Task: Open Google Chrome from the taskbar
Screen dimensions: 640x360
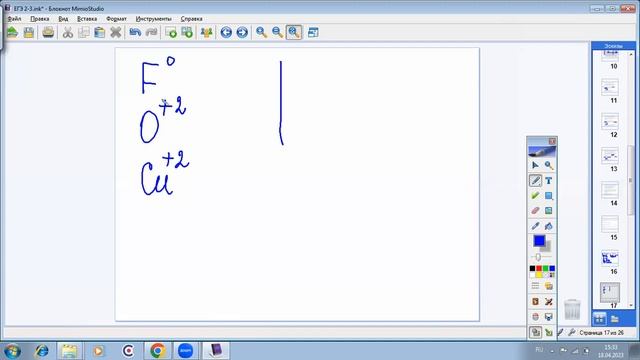Action: pos(157,351)
